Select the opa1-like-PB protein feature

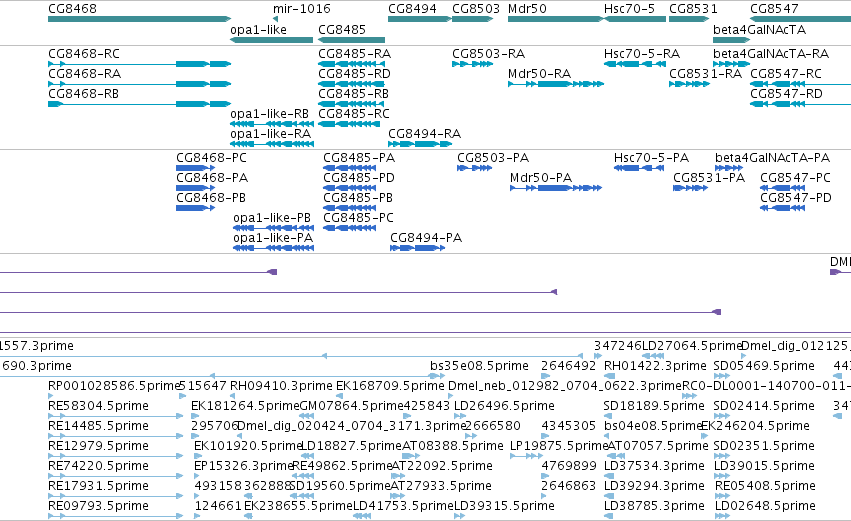coord(274,228)
